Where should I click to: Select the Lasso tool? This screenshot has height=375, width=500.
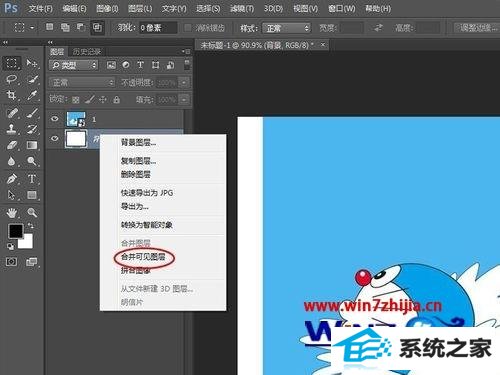(x=12, y=79)
